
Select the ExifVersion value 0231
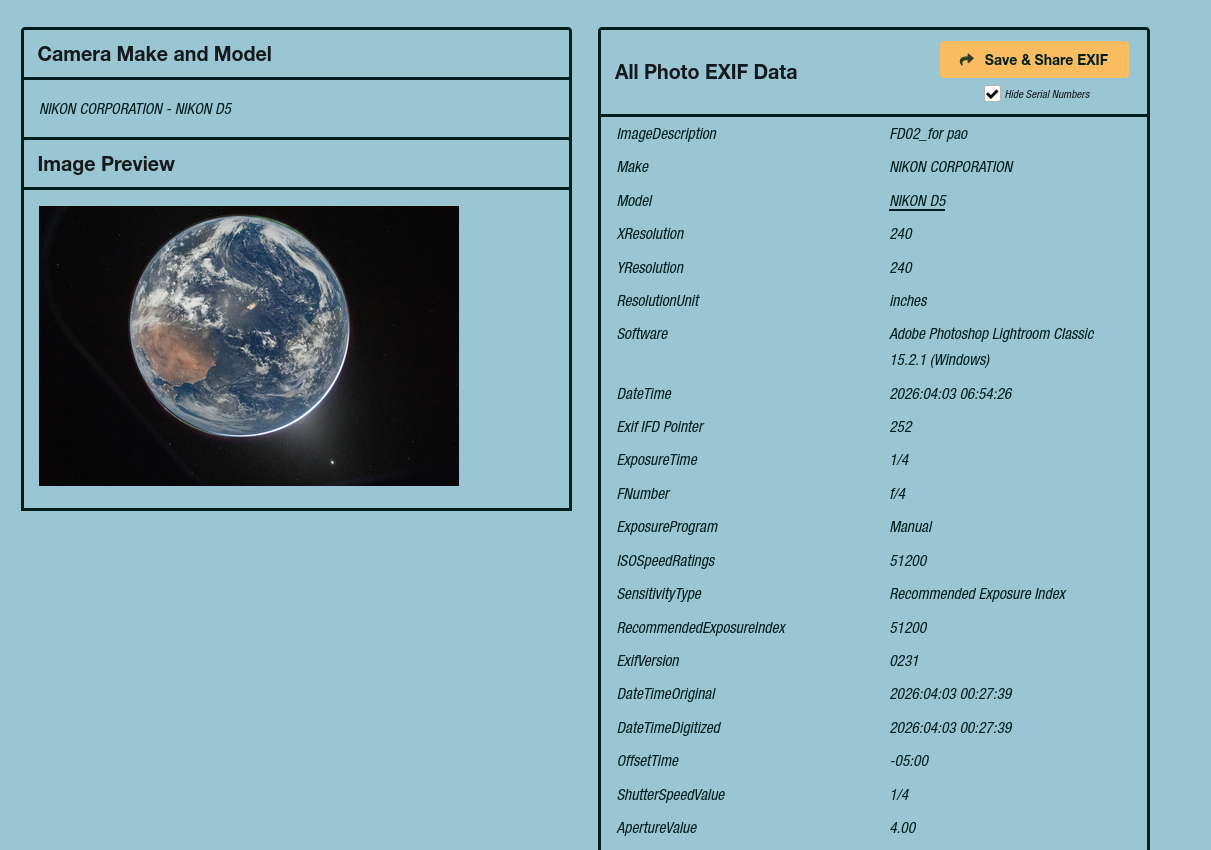point(904,661)
